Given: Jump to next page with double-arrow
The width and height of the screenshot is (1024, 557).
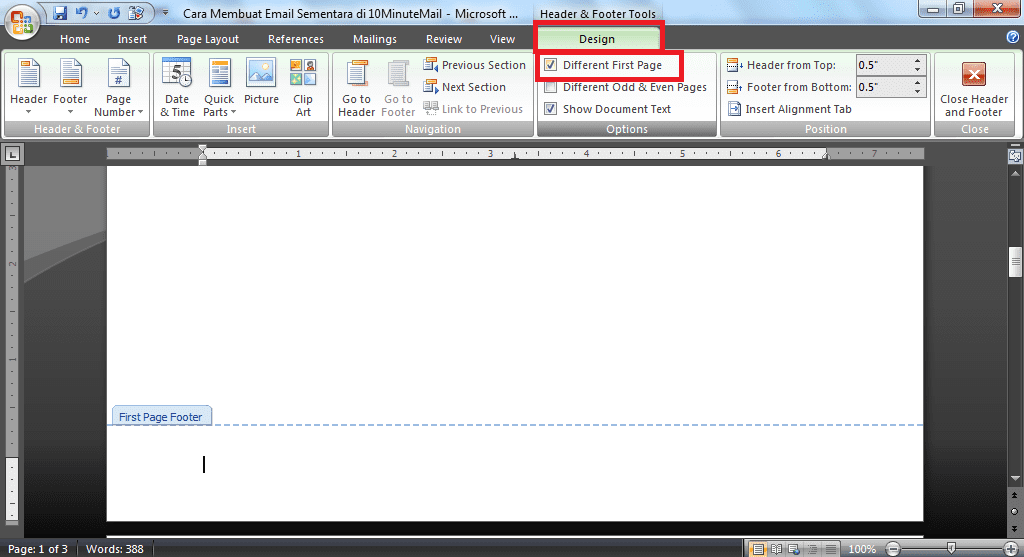Looking at the screenshot, I should [x=1014, y=527].
